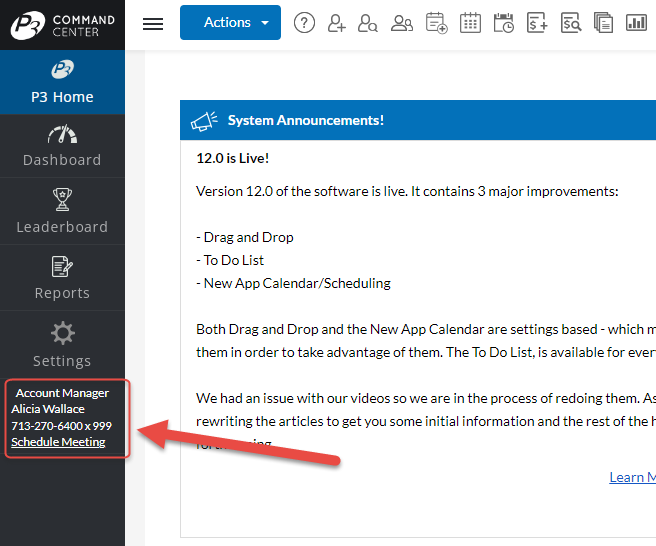This screenshot has width=656, height=546.
Task: Open the help question mark icon
Action: [x=305, y=23]
